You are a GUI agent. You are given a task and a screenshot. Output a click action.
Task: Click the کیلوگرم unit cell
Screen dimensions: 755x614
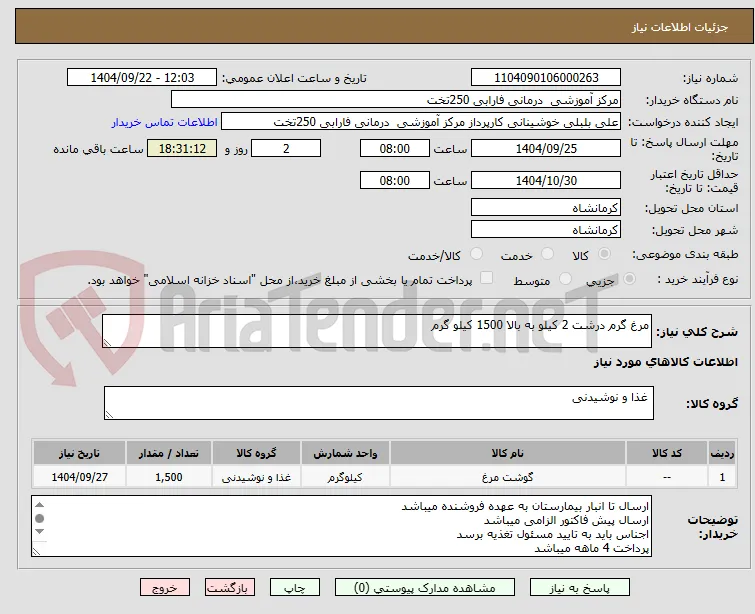[345, 477]
